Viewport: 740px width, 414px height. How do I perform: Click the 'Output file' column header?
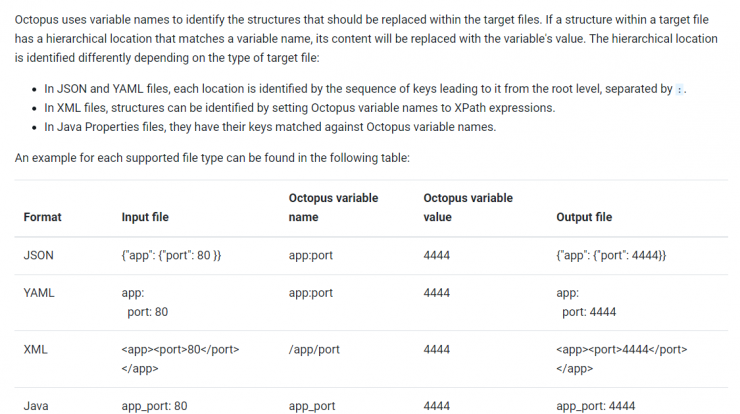(584, 217)
